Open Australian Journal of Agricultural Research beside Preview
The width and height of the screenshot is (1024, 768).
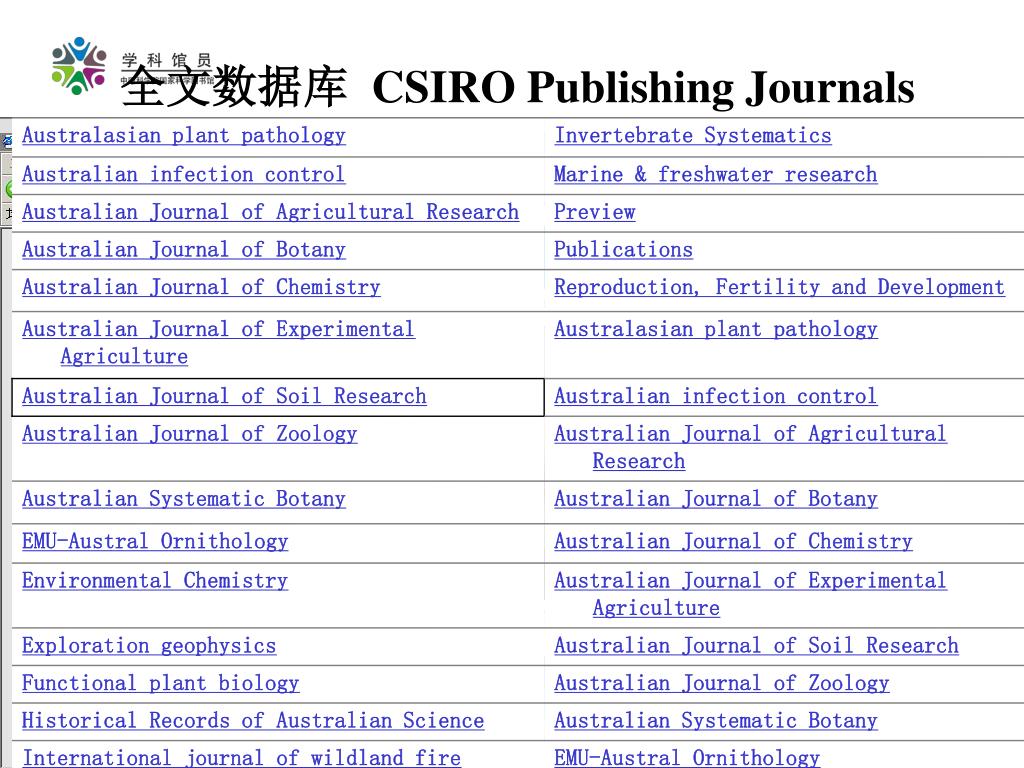point(270,212)
